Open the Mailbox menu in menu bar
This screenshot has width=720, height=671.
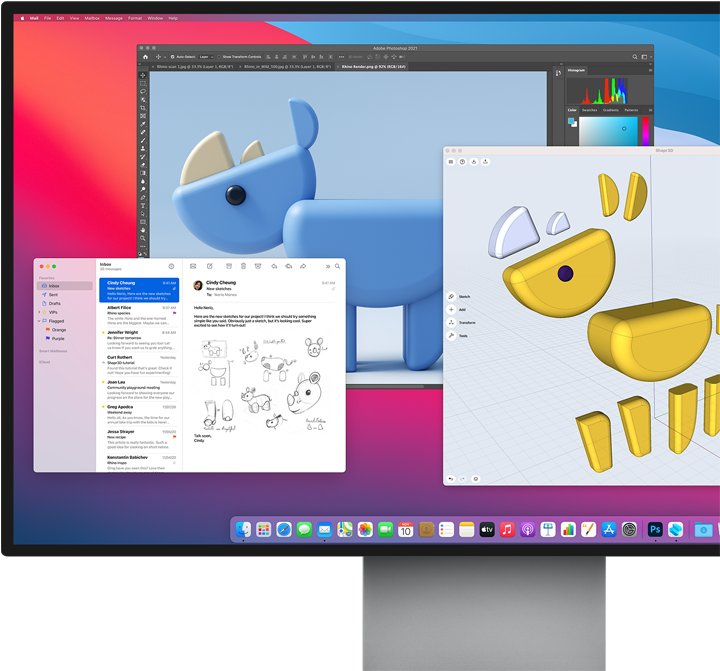coord(92,18)
